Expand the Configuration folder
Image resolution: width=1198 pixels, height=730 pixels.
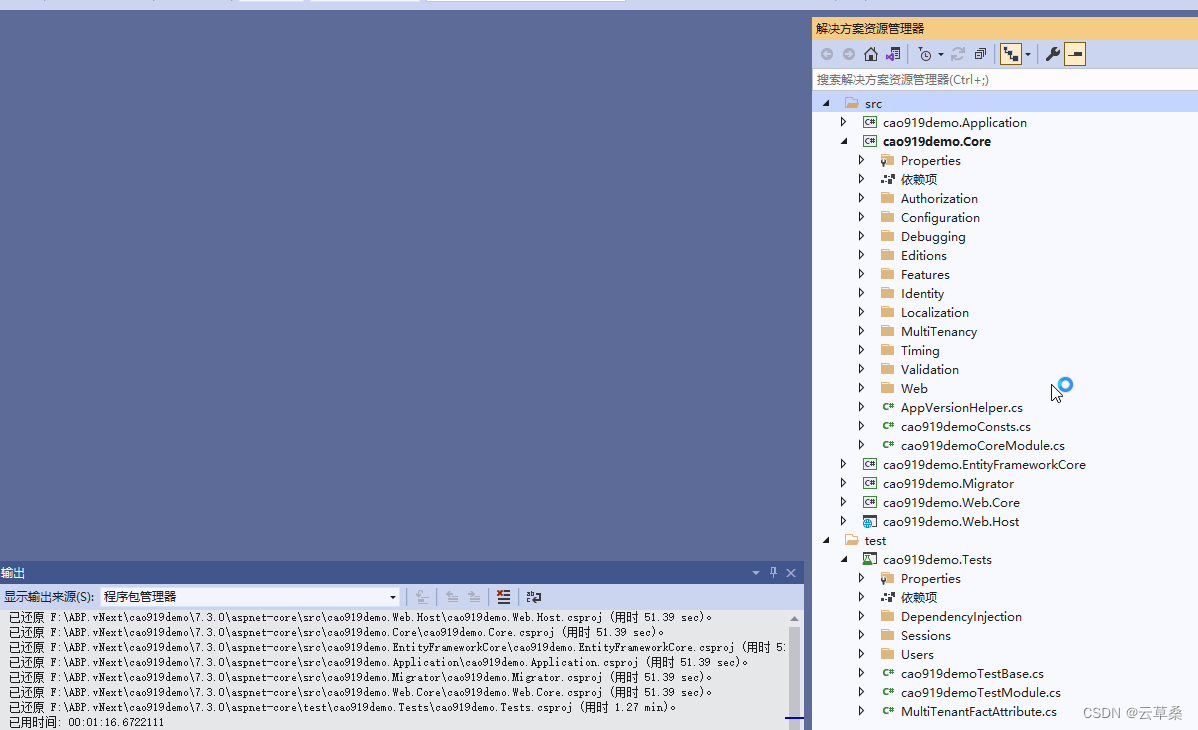(x=861, y=217)
